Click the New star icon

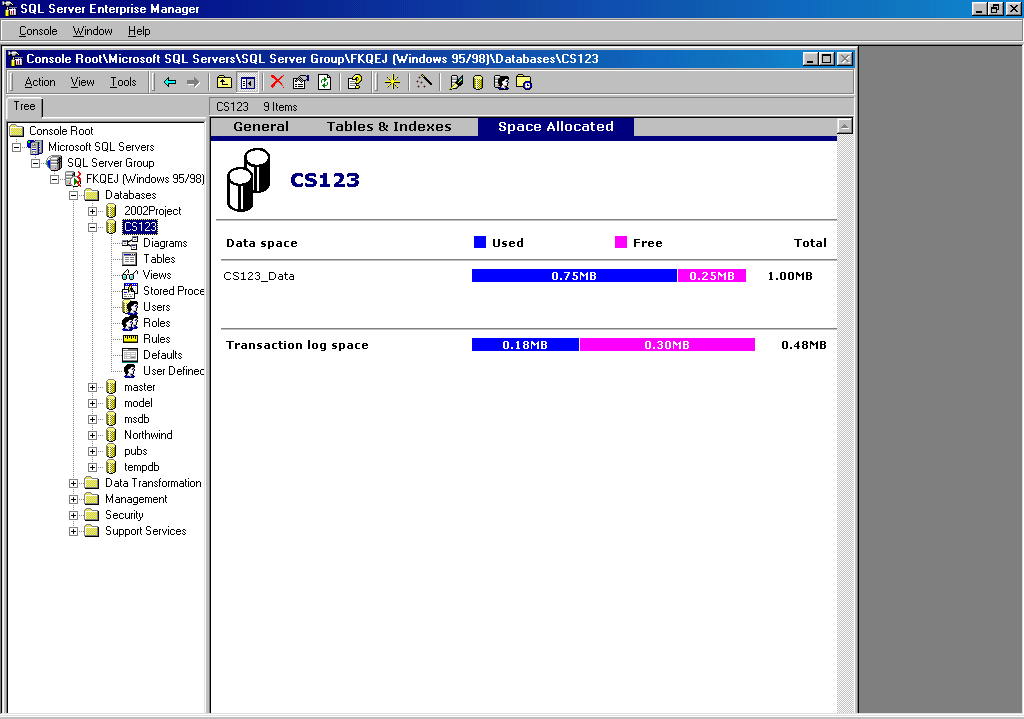tap(392, 82)
